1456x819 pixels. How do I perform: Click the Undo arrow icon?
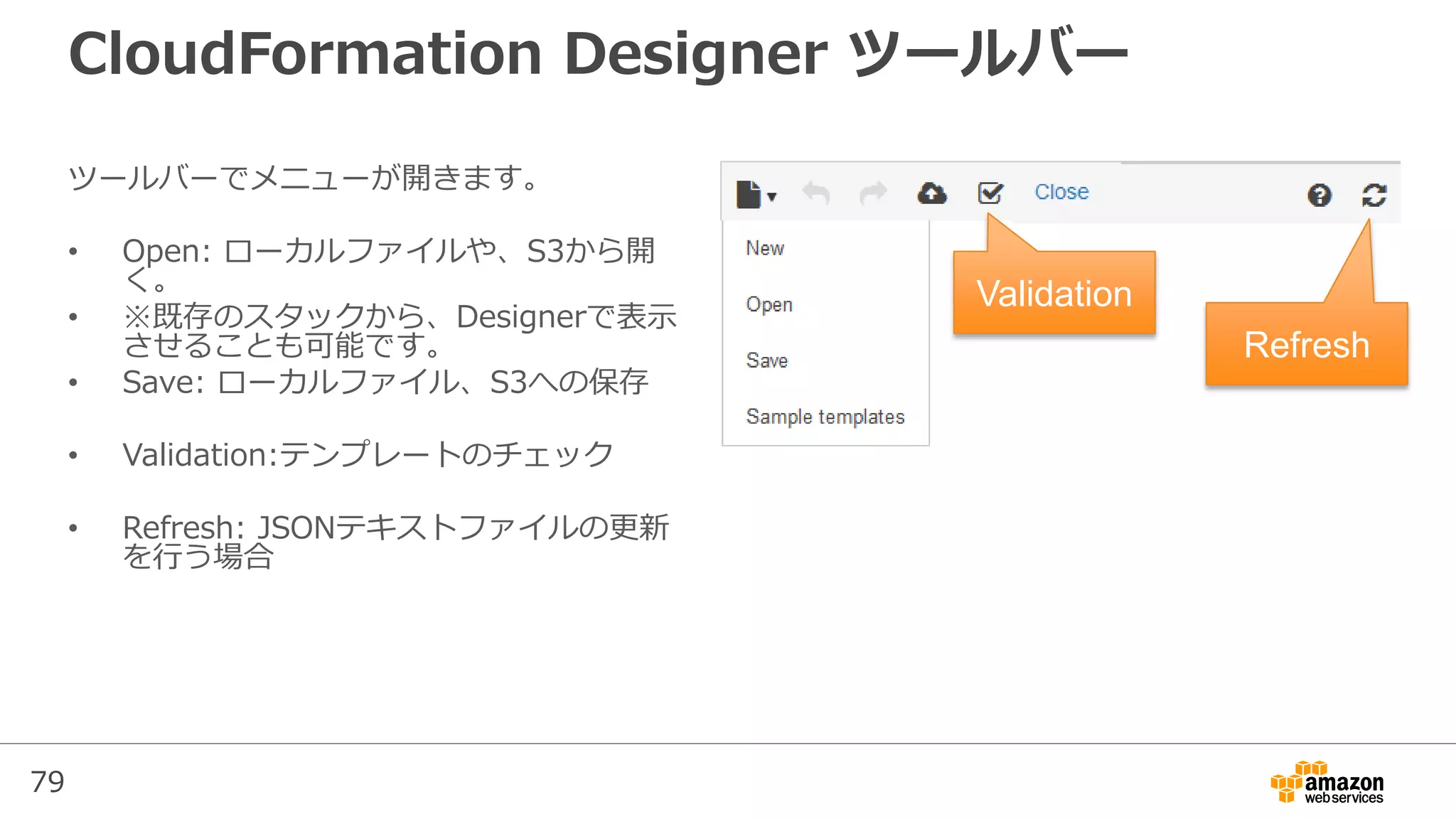816,193
